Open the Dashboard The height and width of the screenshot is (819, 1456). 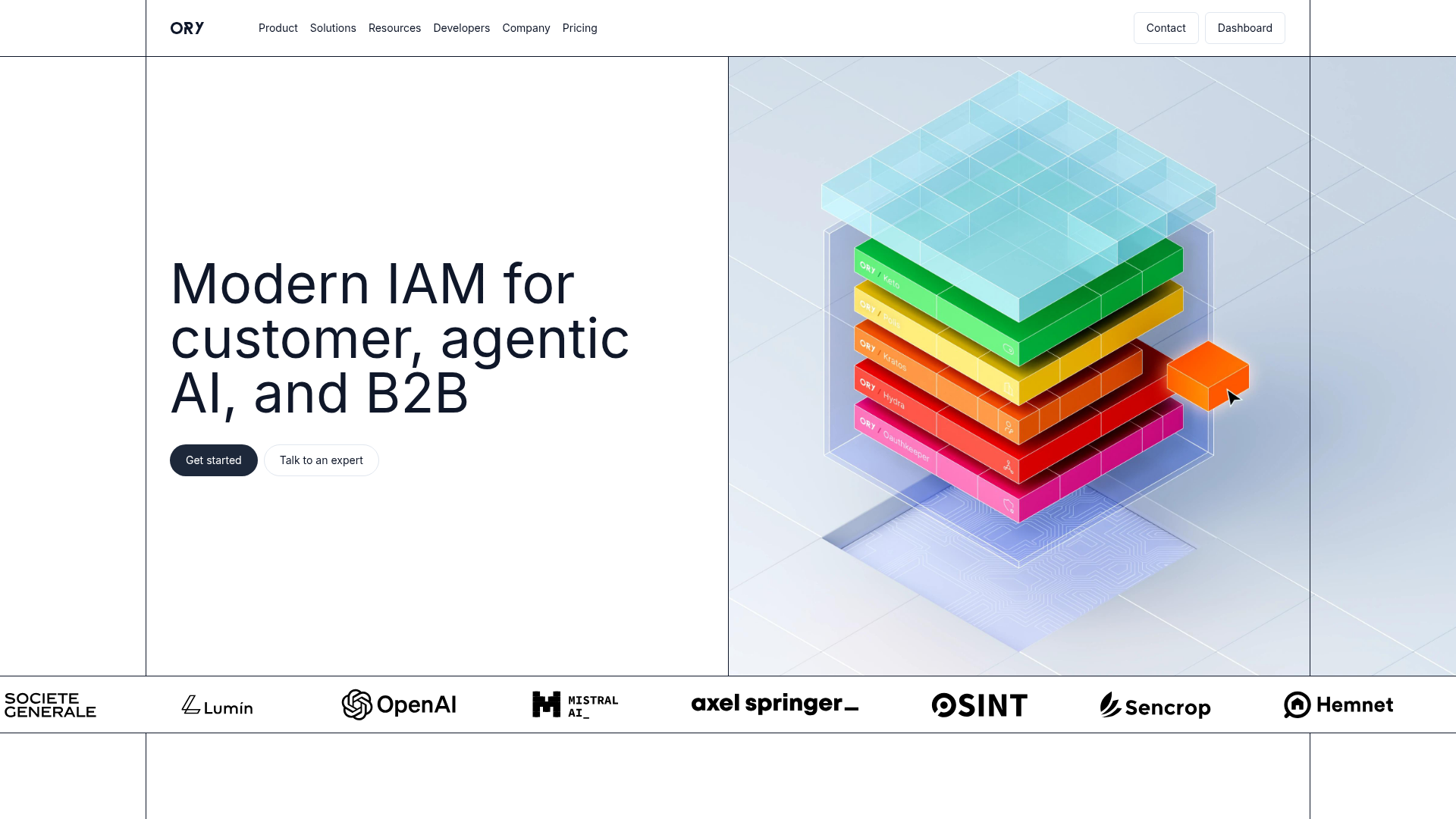[x=1244, y=28]
